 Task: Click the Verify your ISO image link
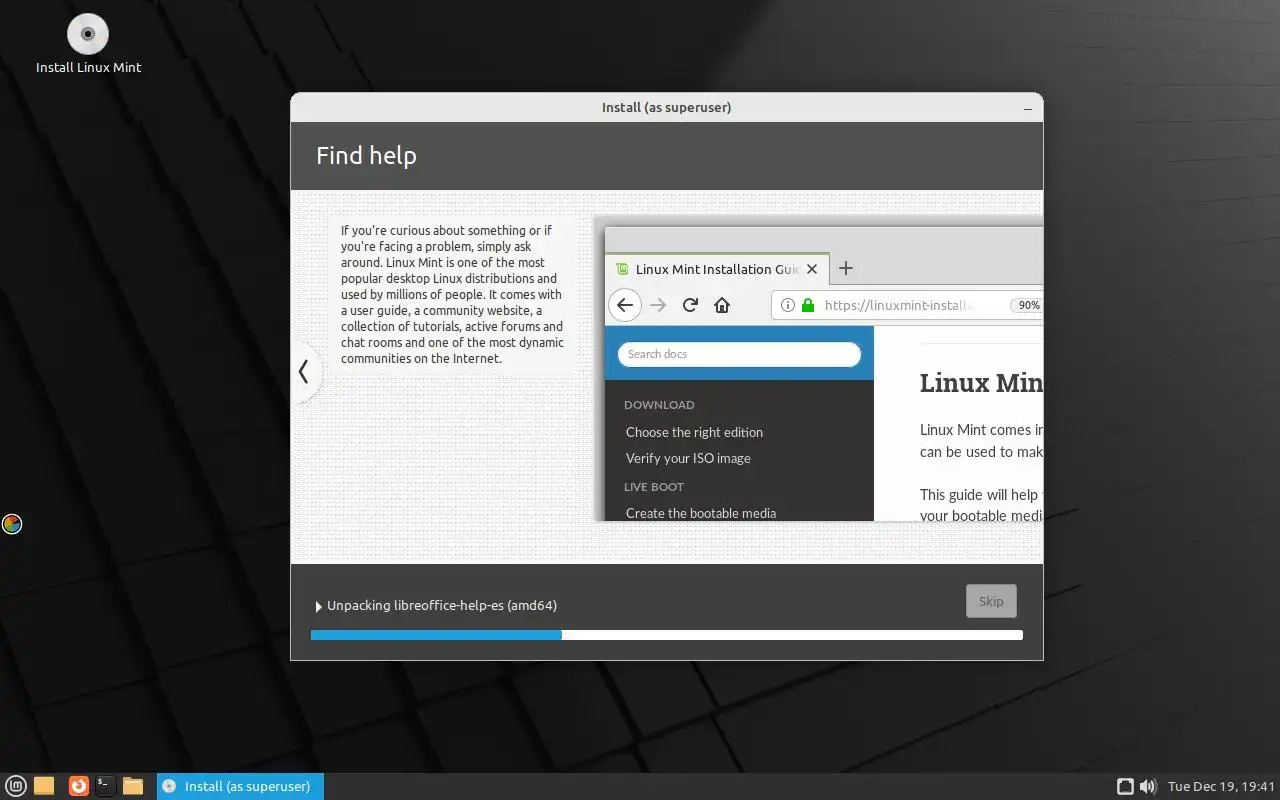coord(688,458)
